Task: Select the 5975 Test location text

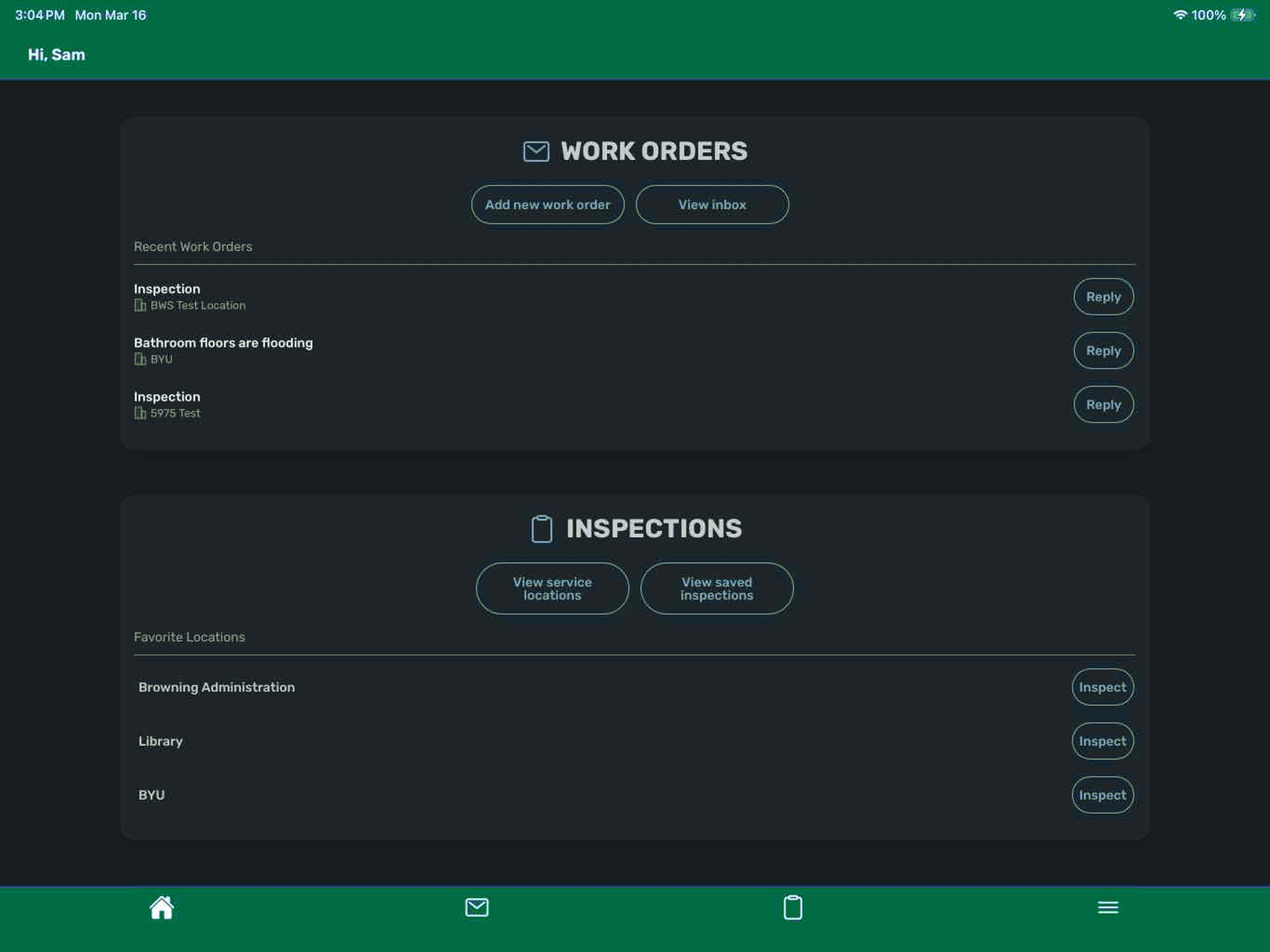Action: [x=175, y=413]
